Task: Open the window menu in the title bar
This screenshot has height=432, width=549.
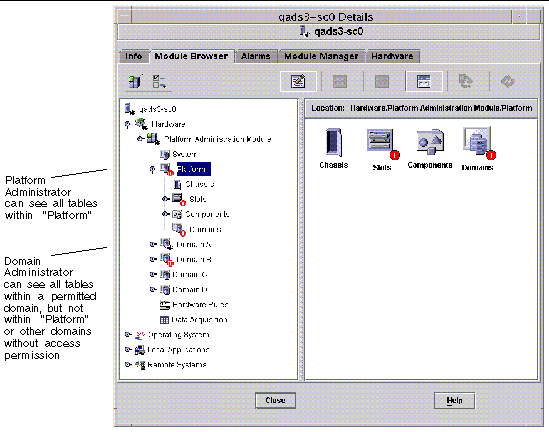Action: click(124, 16)
